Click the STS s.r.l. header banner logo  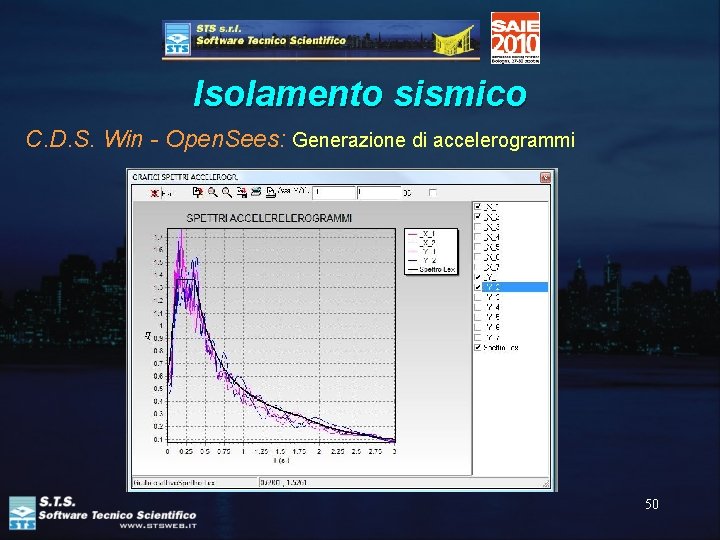pyautogui.click(x=321, y=40)
